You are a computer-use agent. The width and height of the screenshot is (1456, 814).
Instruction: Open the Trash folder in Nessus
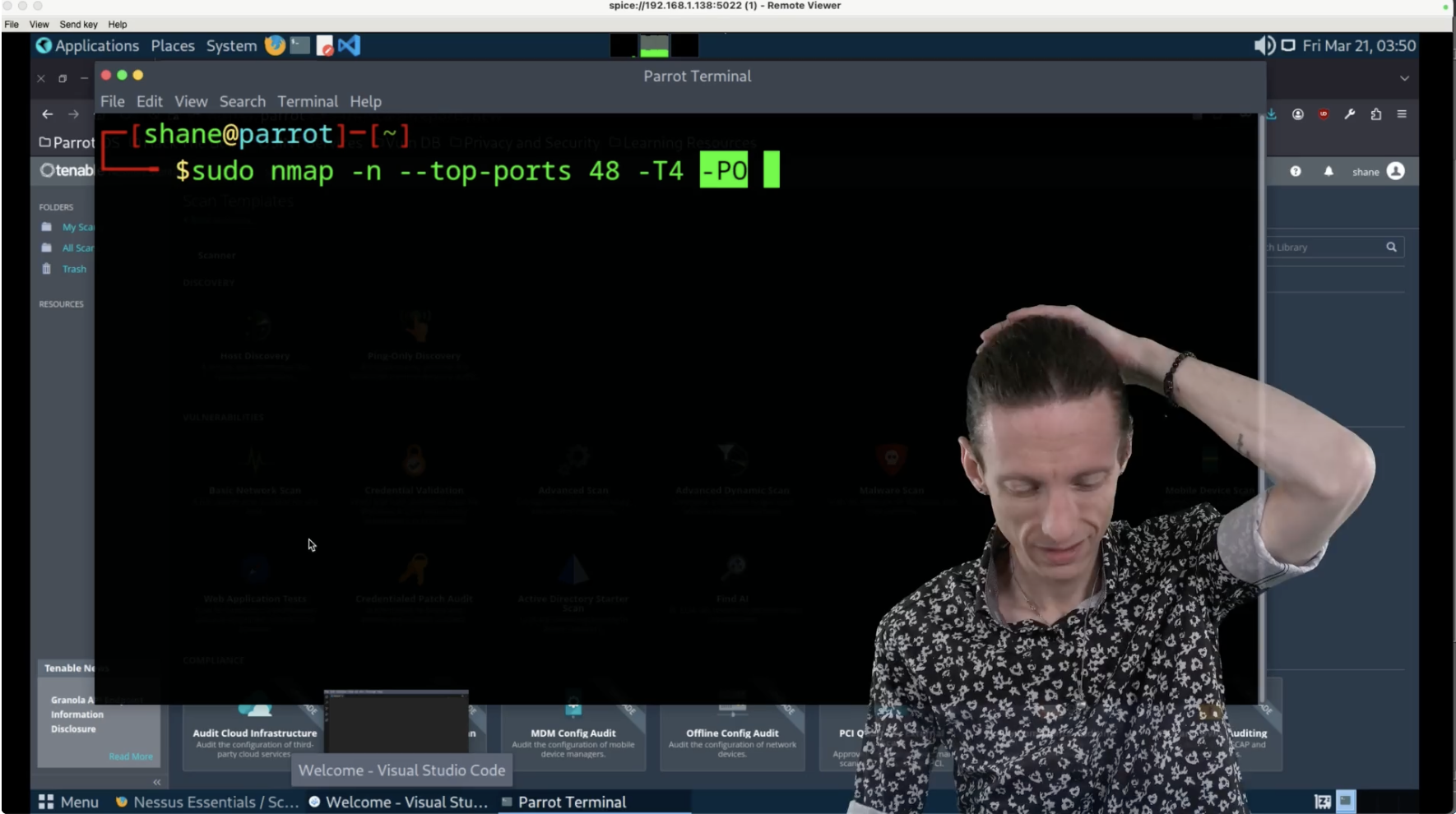(64, 269)
